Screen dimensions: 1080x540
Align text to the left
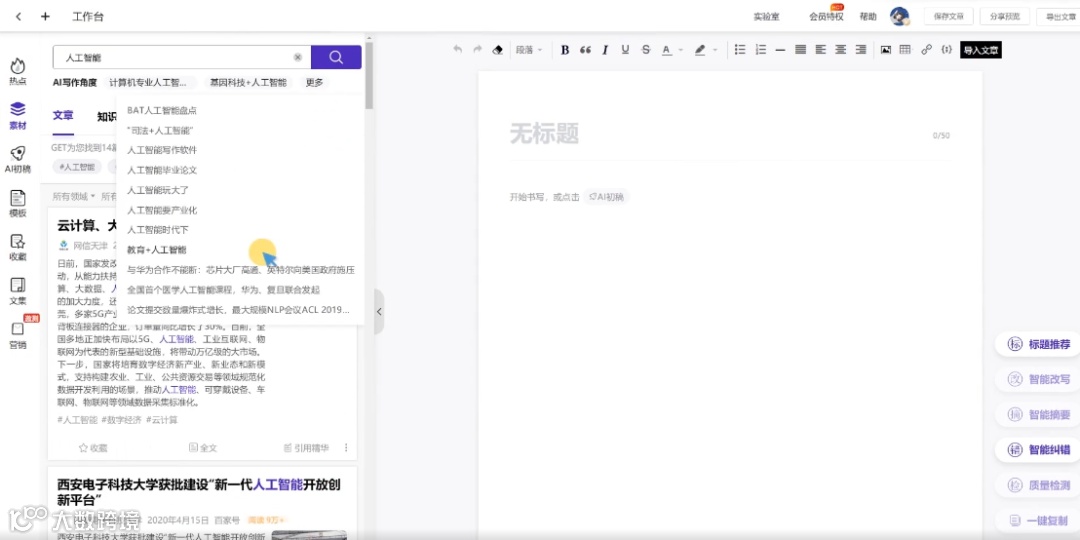coord(820,50)
